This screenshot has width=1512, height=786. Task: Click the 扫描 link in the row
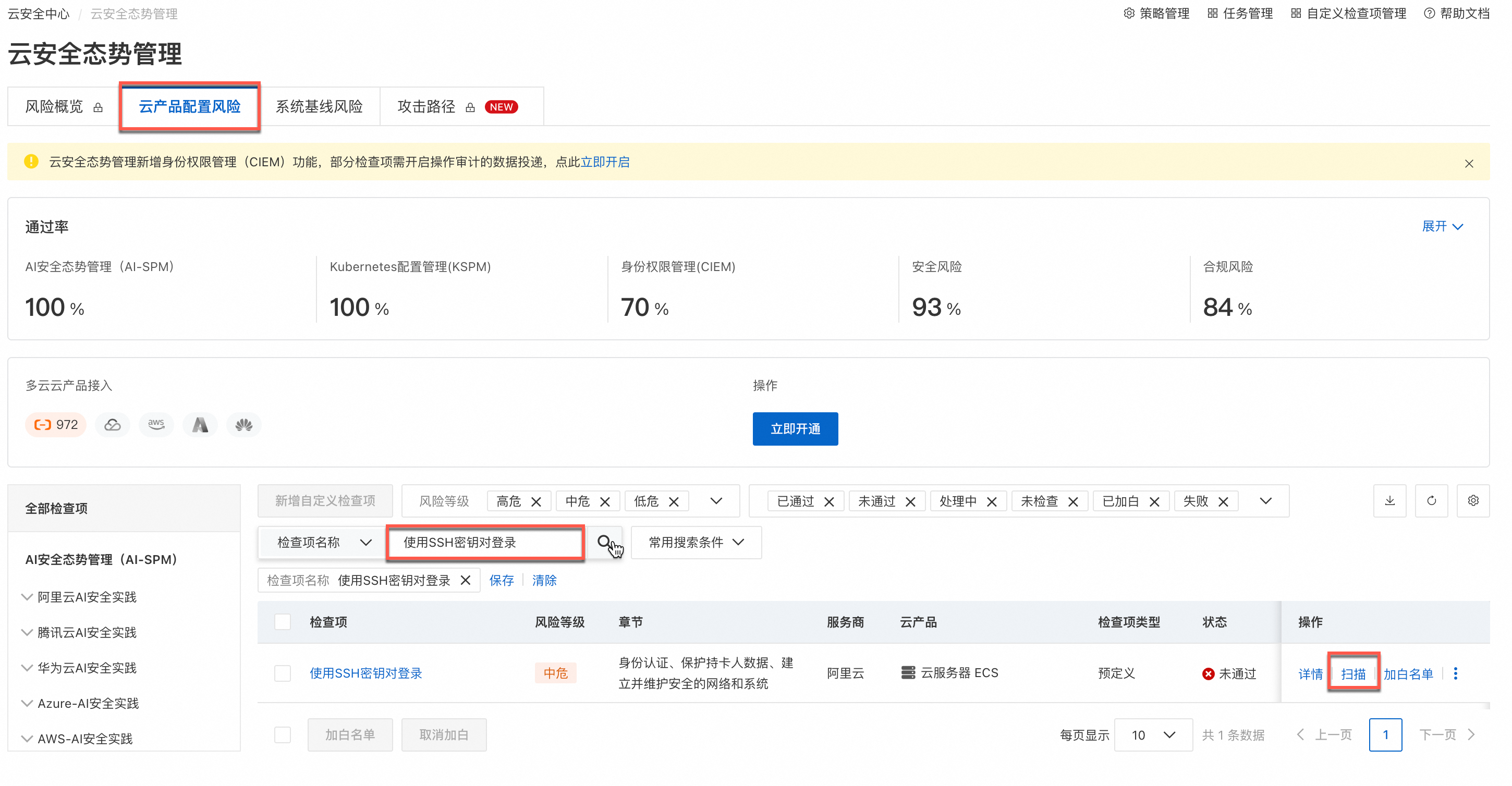point(1352,673)
